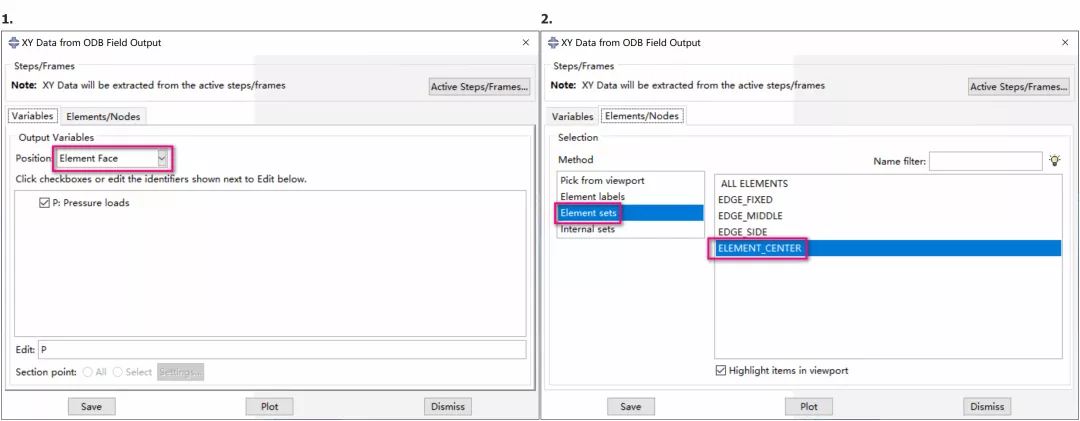This screenshot has height=421, width=1080.
Task: Toggle the P: Pressure loads checkbox
Action: point(44,202)
